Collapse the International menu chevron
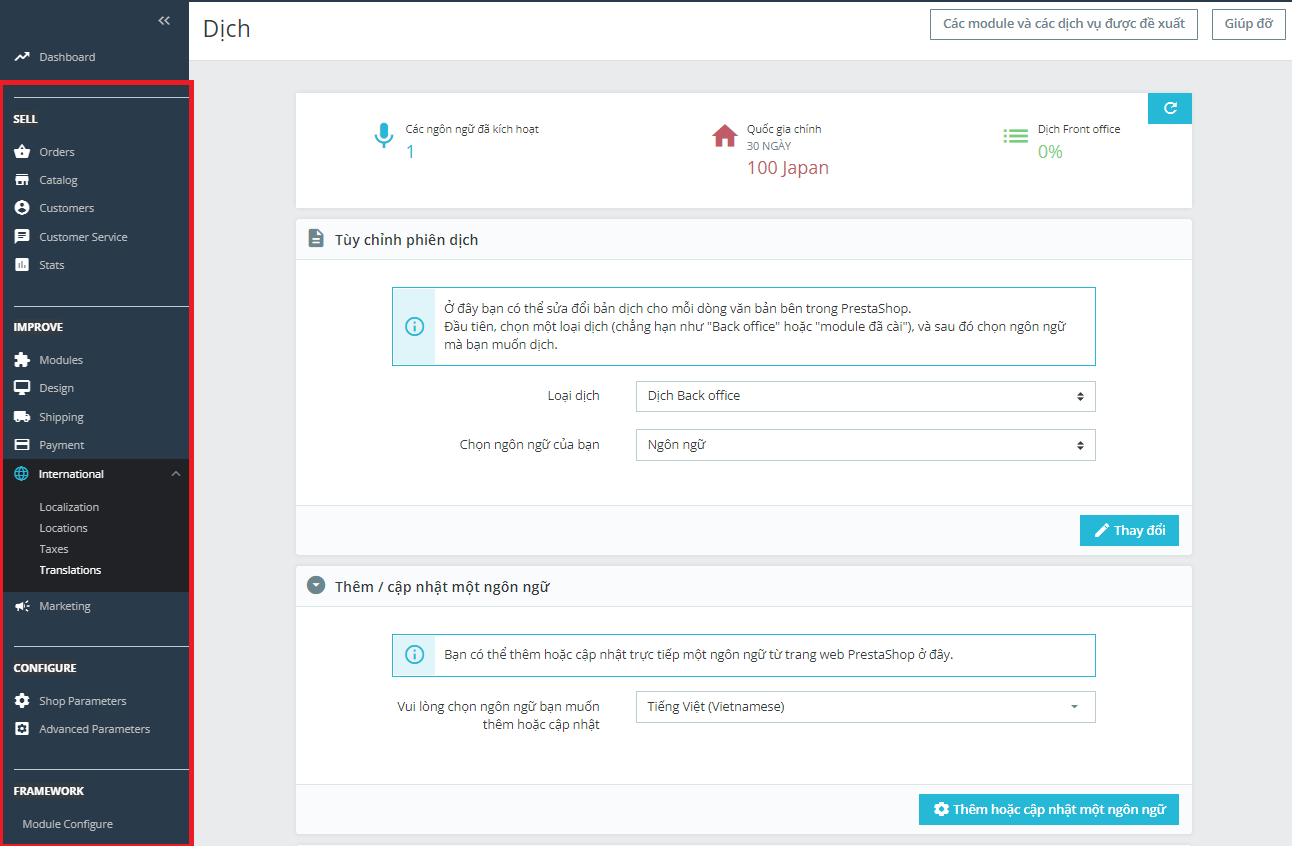The height and width of the screenshot is (846, 1292). coord(176,474)
